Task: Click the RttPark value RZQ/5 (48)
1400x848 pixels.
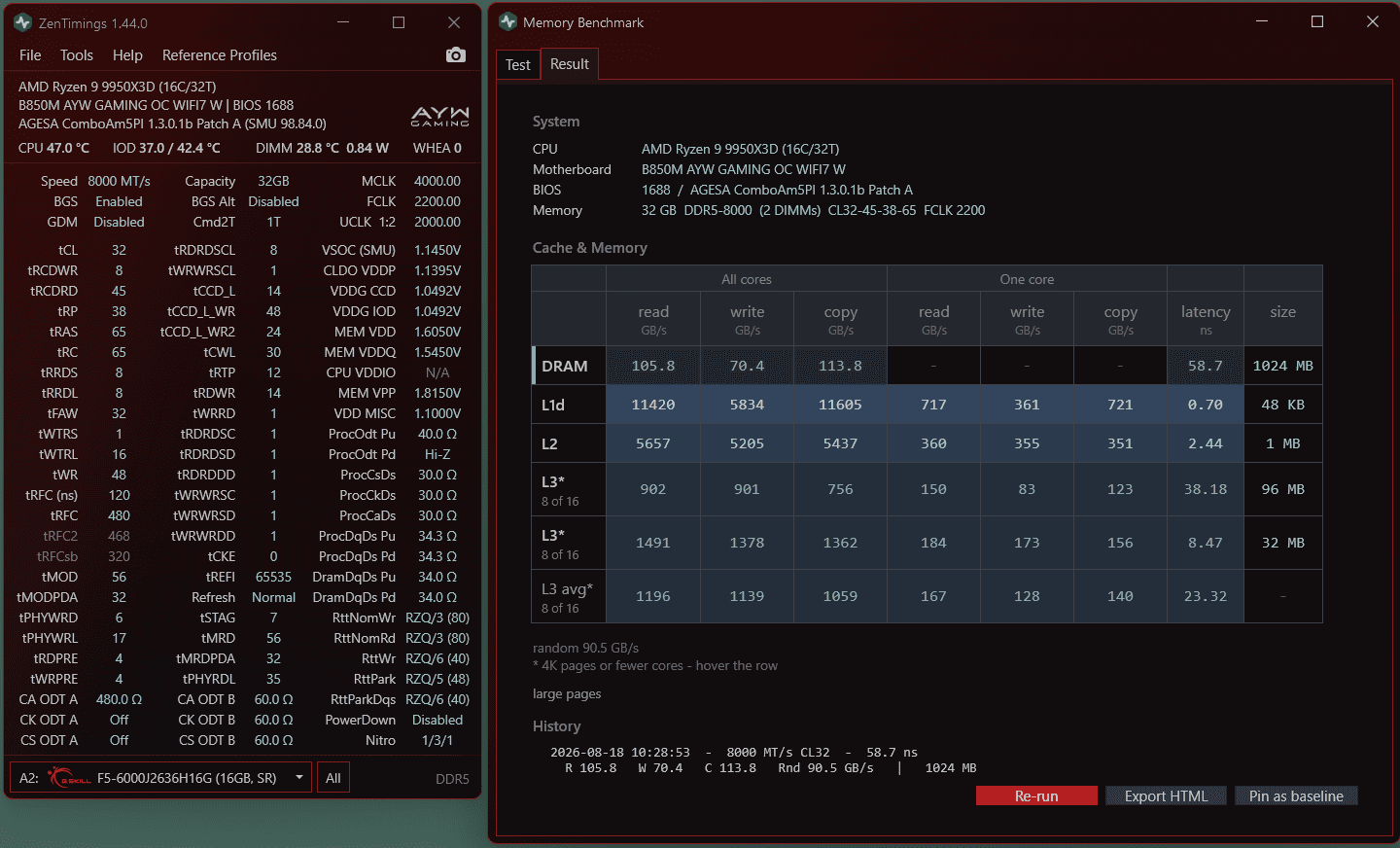Action: click(x=437, y=679)
